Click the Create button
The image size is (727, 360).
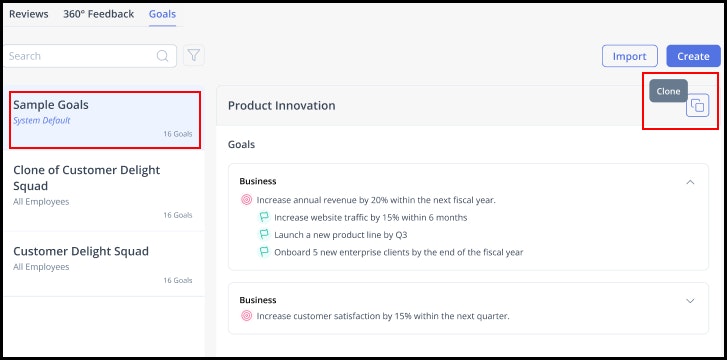(x=693, y=56)
